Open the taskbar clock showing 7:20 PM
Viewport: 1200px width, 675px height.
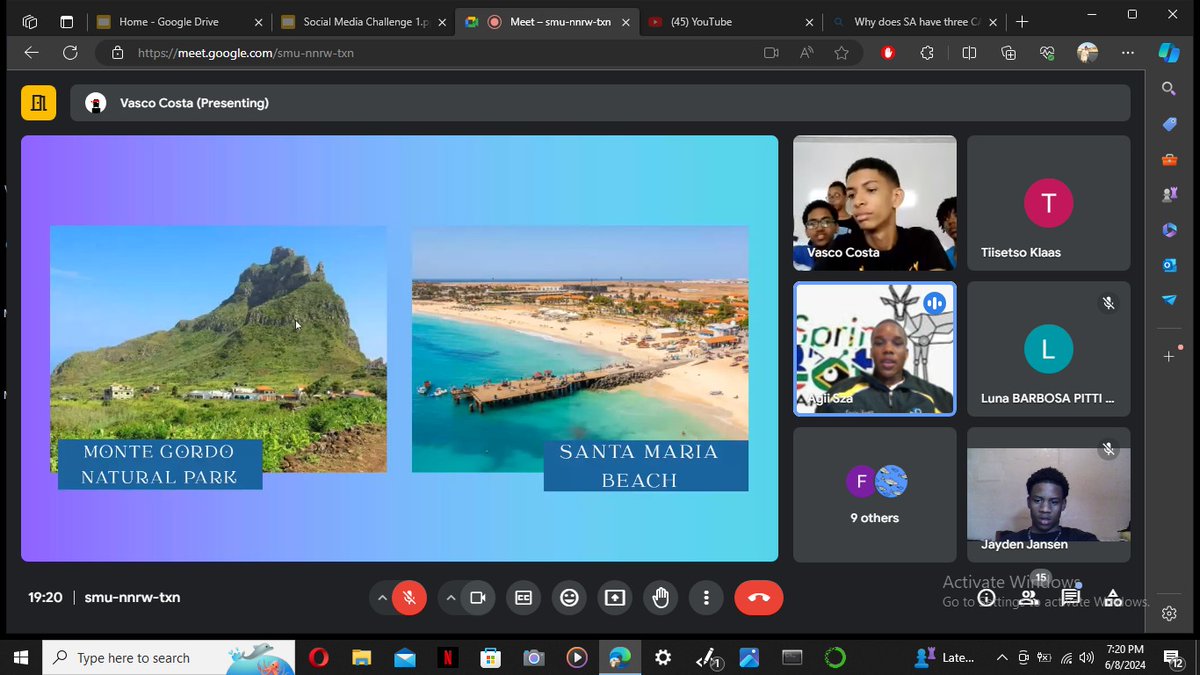pos(1125,657)
